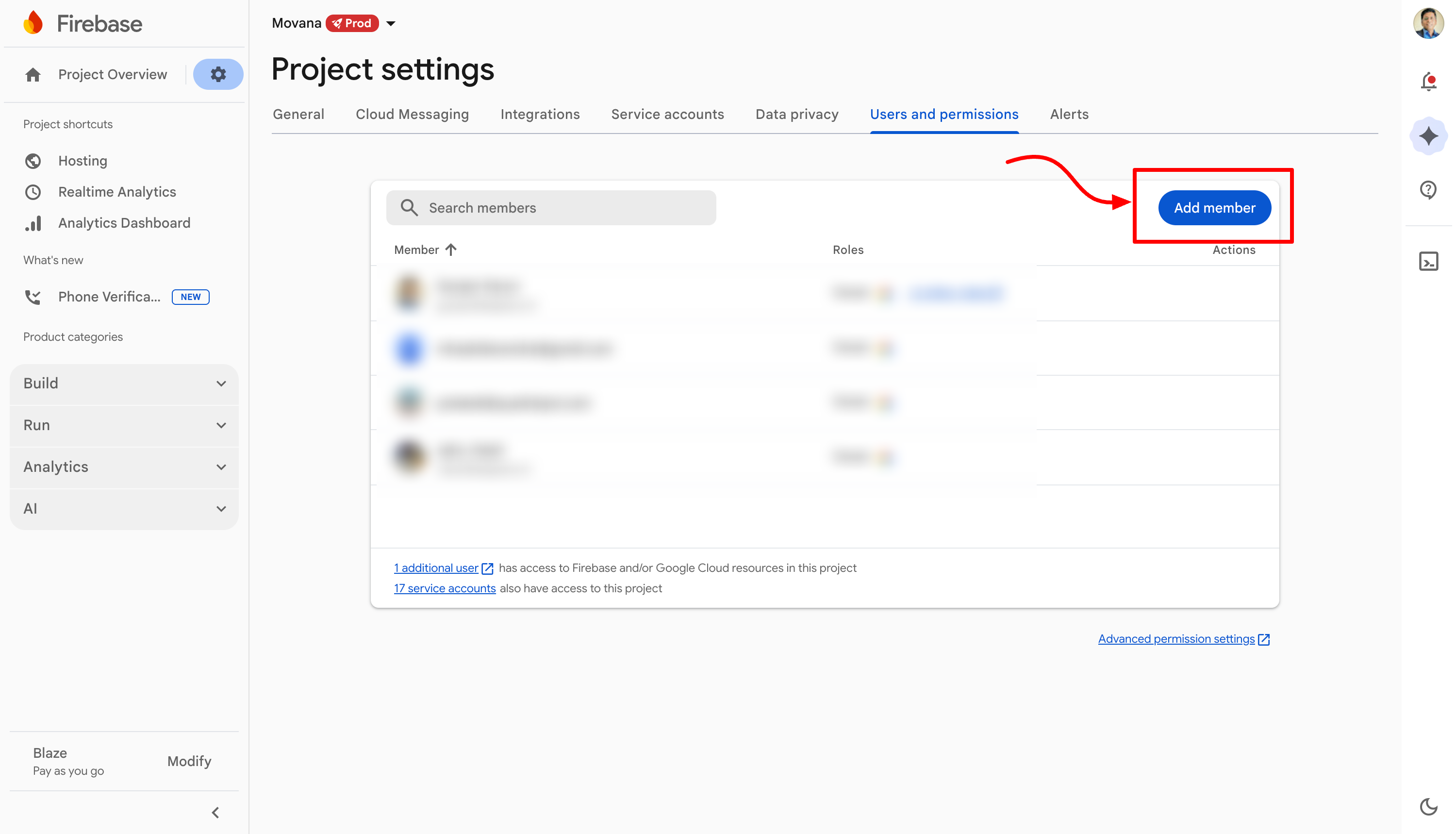Click the Add member button
This screenshot has height=834, width=1456.
1214,208
